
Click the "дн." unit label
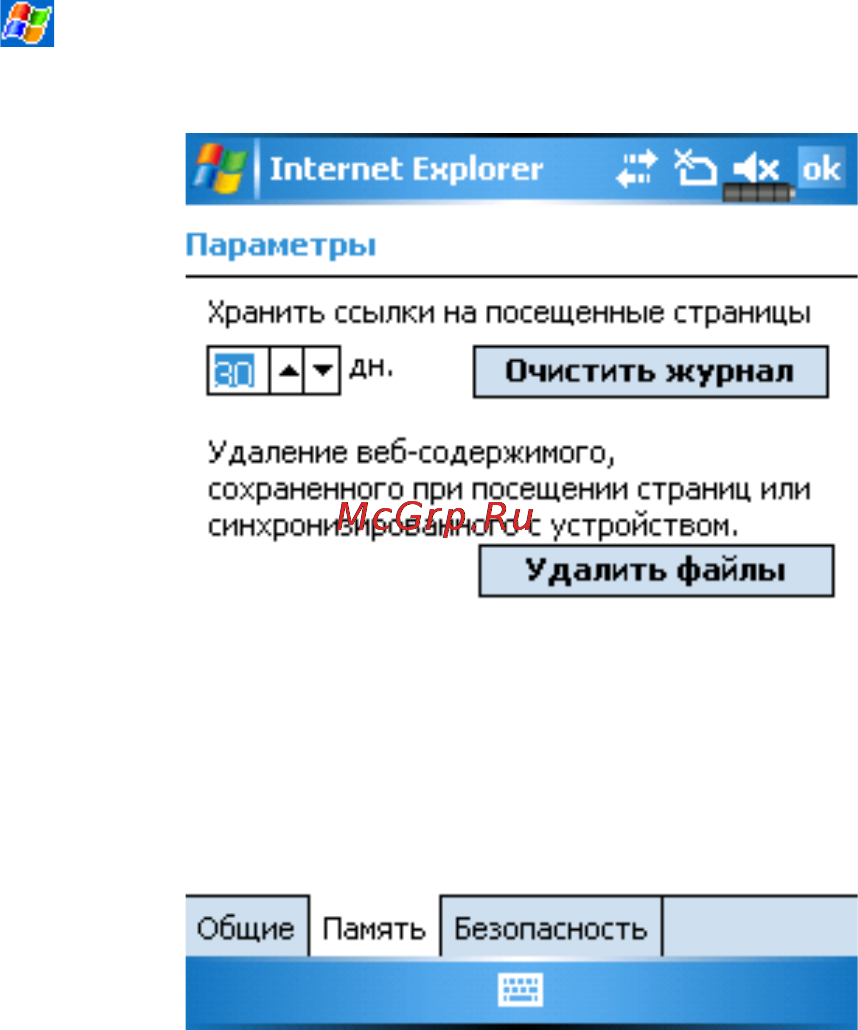(x=371, y=368)
